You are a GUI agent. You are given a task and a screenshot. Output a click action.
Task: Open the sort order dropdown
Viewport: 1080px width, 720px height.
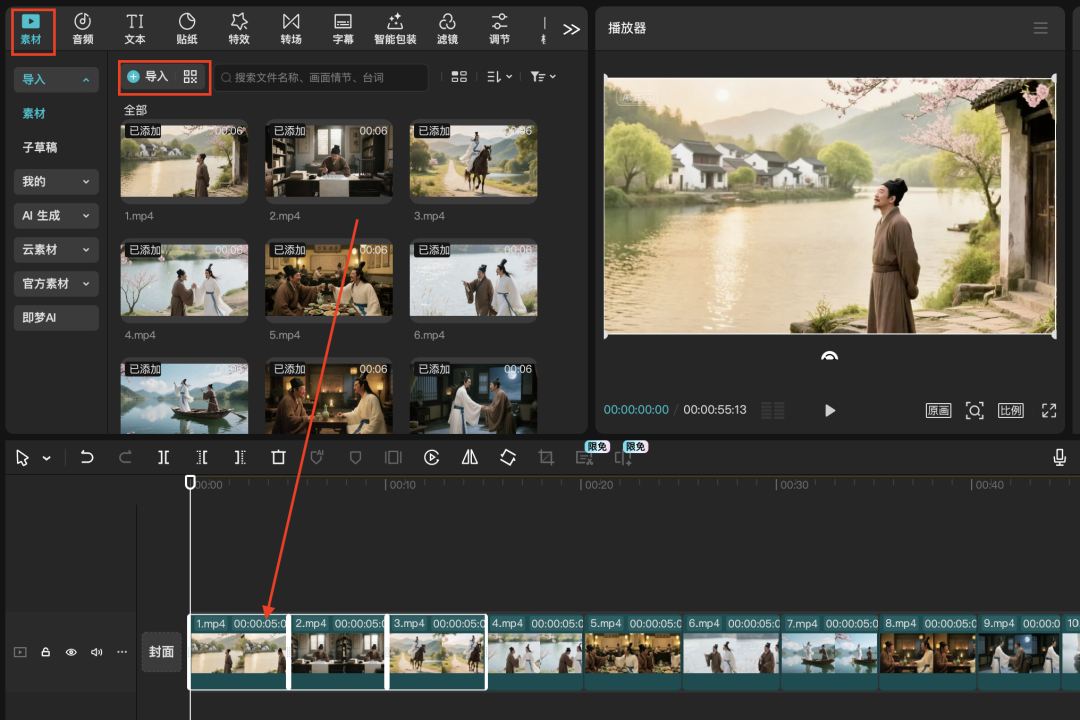pos(498,77)
